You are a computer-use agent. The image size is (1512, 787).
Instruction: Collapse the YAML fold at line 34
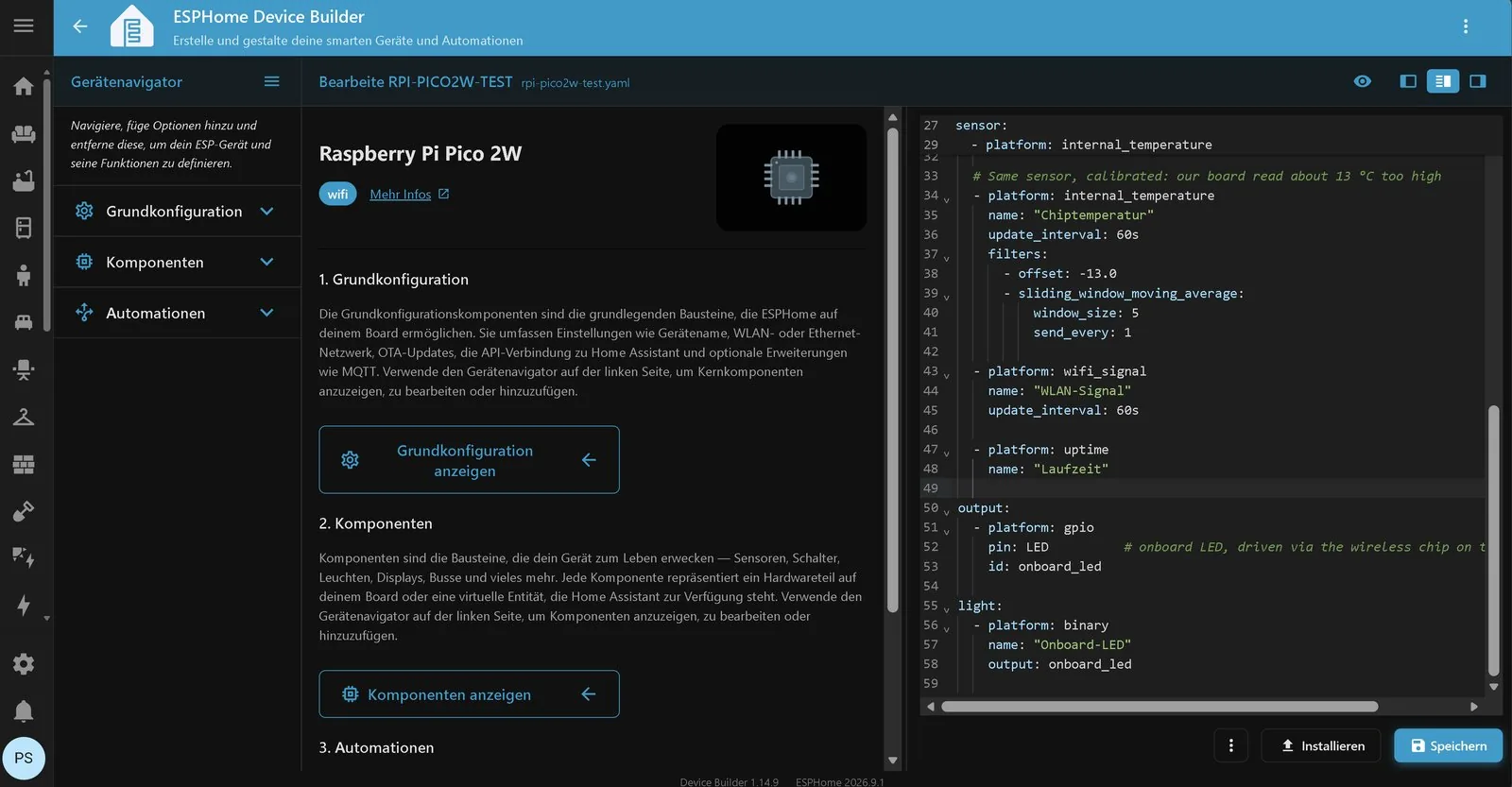pos(947,198)
